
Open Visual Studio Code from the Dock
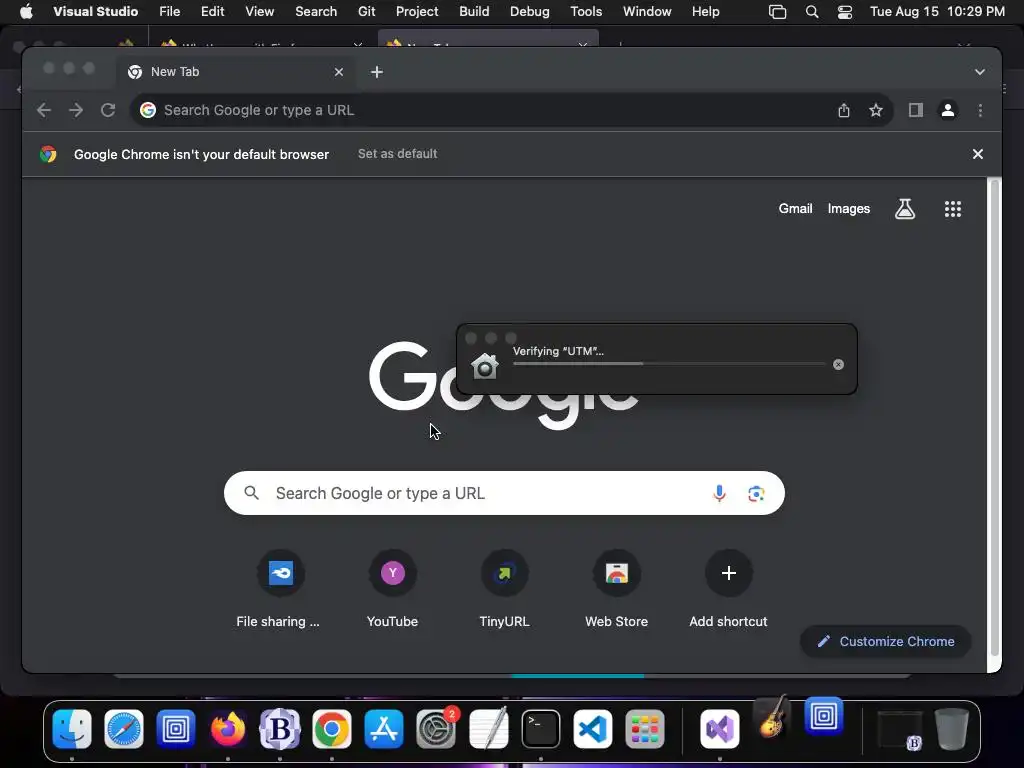point(592,729)
